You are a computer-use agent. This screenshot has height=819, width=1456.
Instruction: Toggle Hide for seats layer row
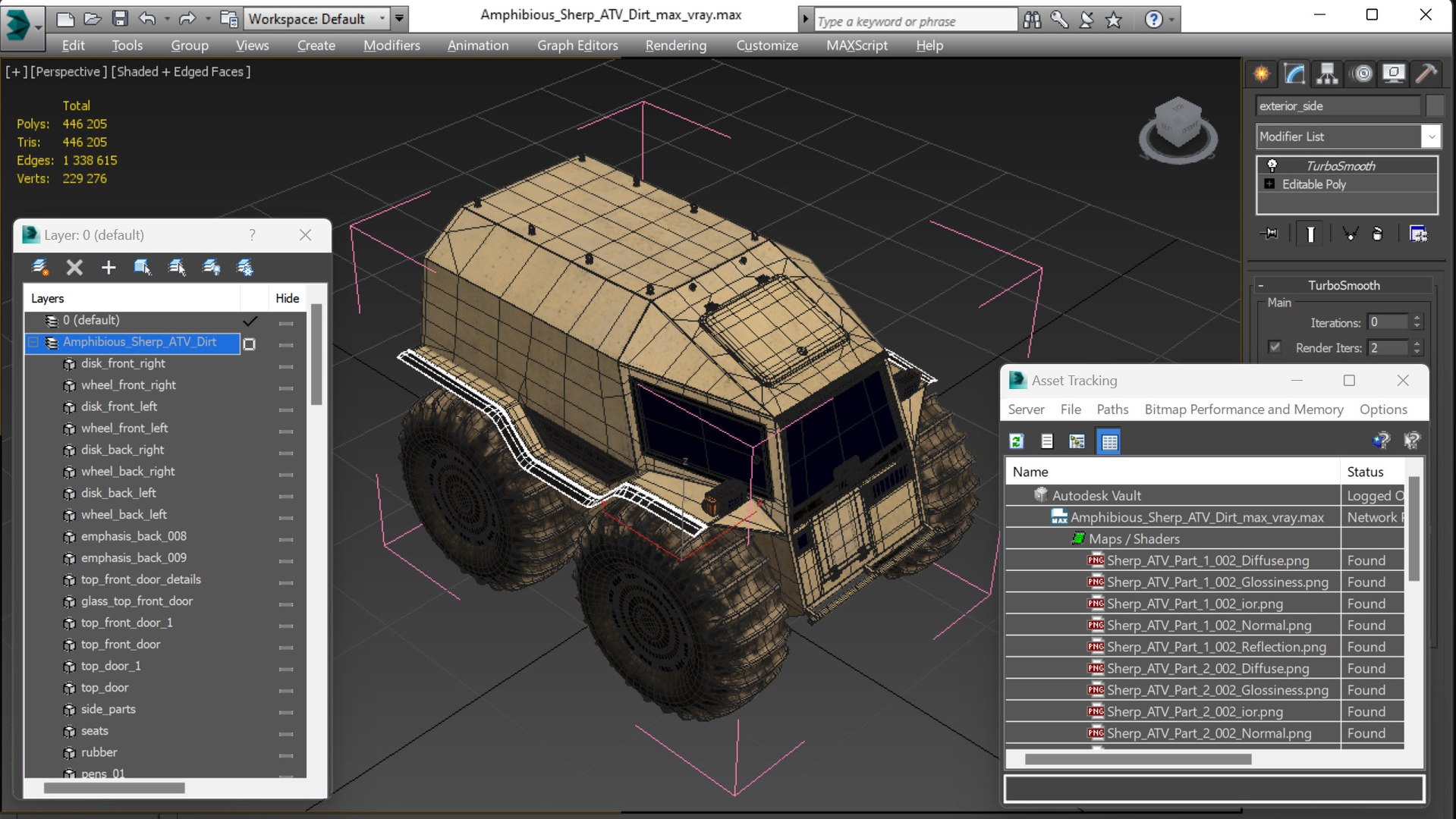click(286, 734)
